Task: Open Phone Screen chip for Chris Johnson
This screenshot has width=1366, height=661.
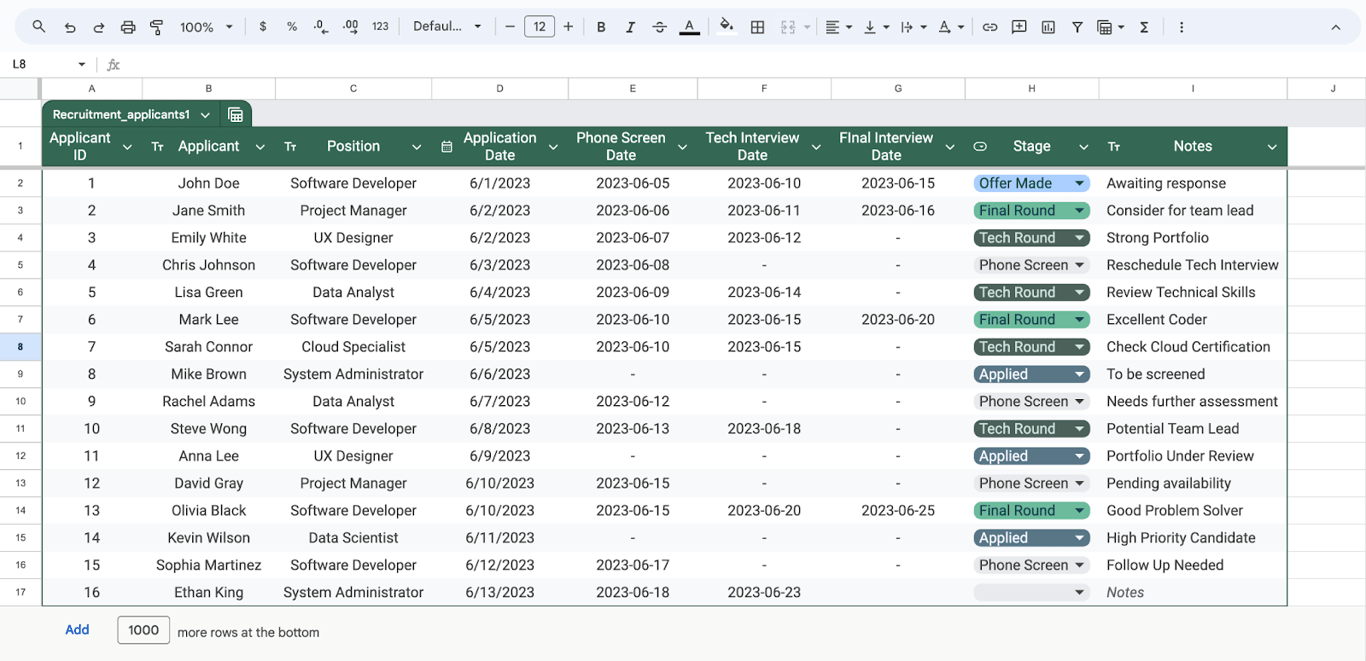Action: (1031, 265)
